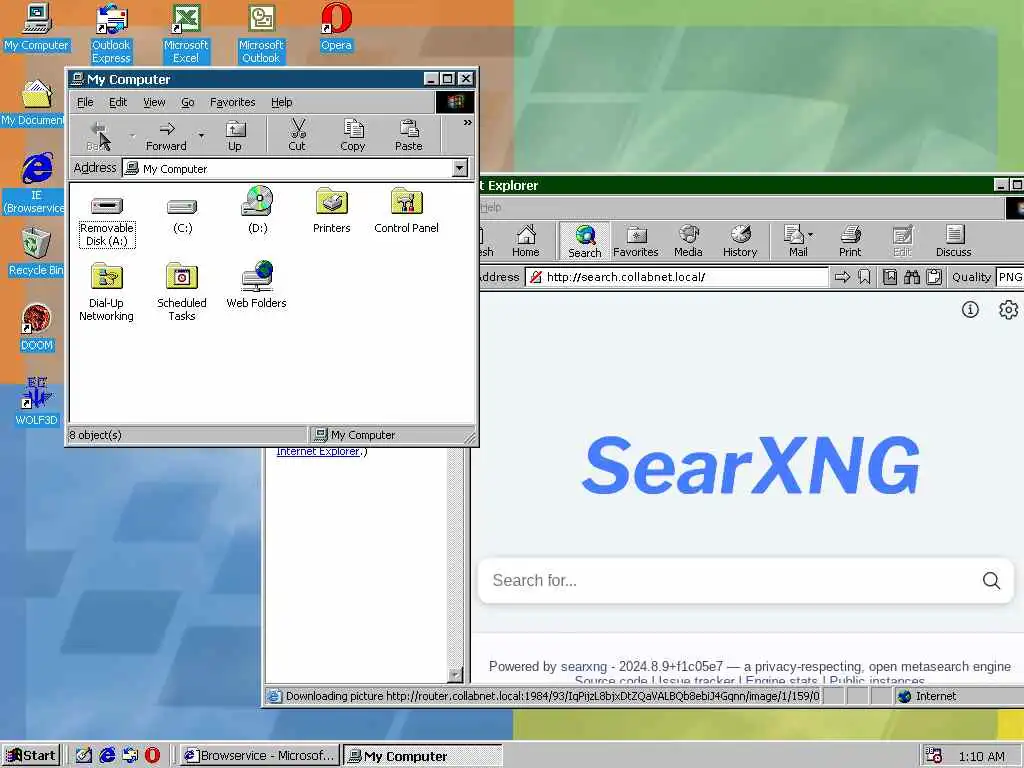Open SearXNG preferences gear icon
The height and width of the screenshot is (768, 1024).
pyautogui.click(x=1008, y=310)
